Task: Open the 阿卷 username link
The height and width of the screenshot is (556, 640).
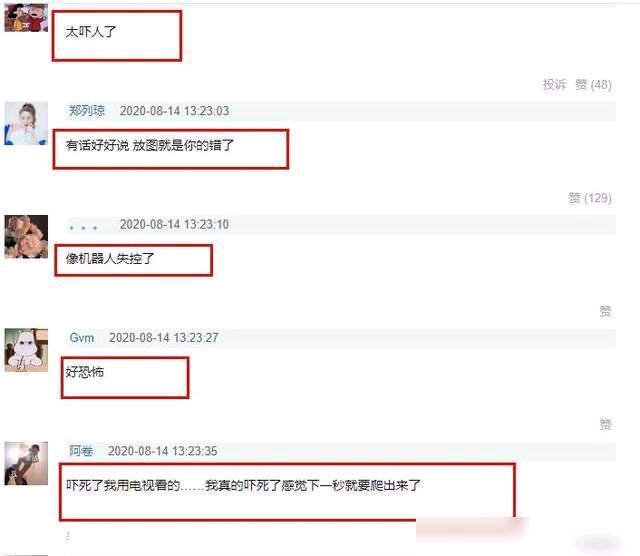Action: point(81,451)
